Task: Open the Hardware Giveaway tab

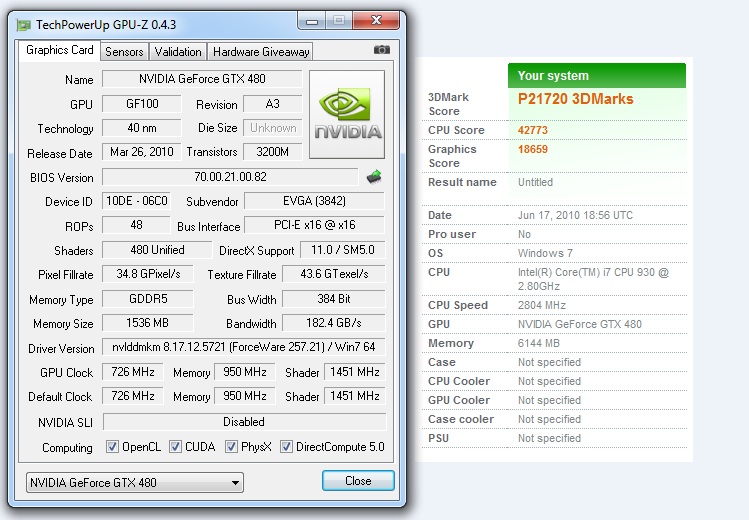Action: click(x=261, y=52)
